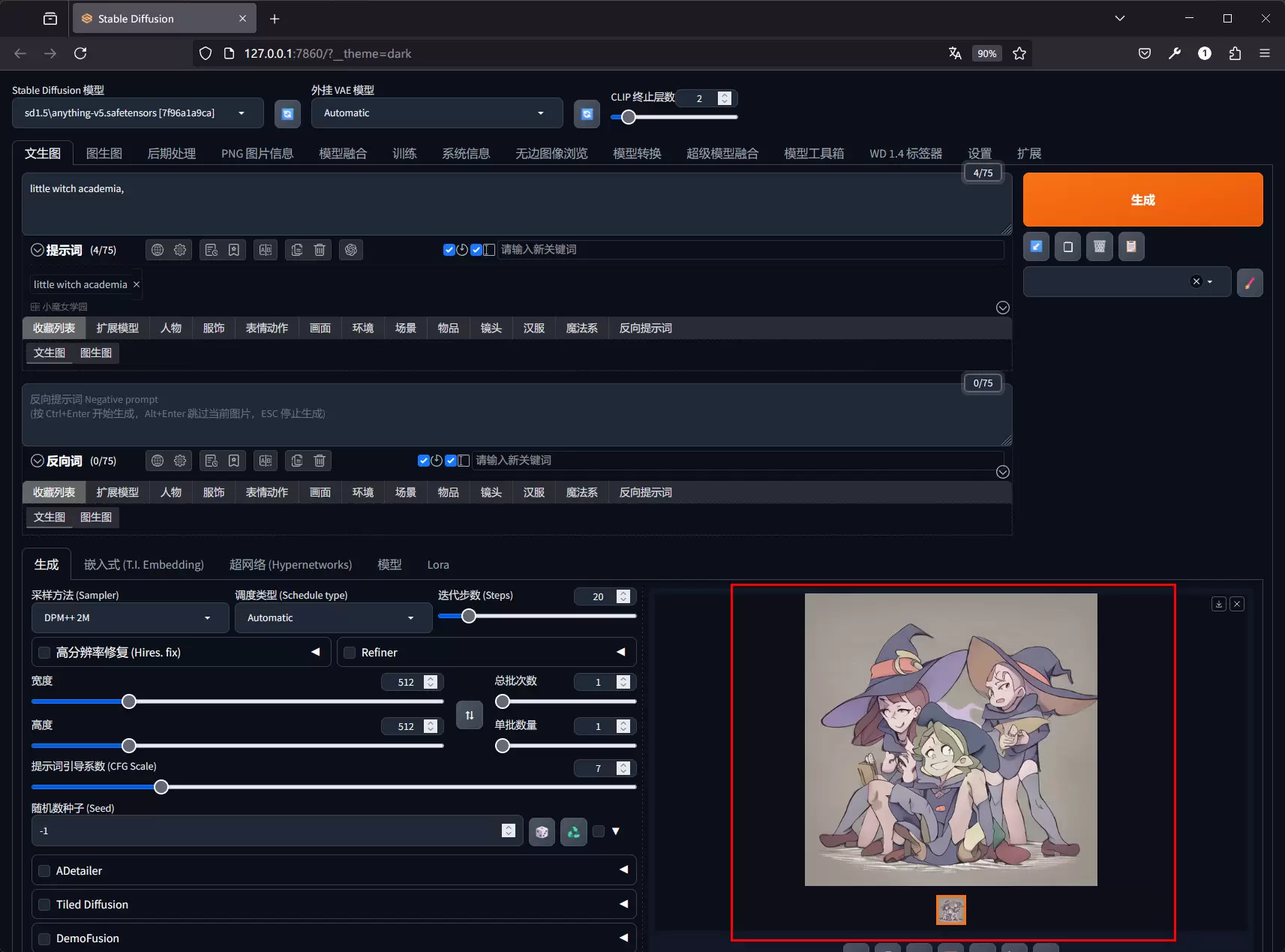Delete all prompt keywords with trash icon

pos(320,250)
